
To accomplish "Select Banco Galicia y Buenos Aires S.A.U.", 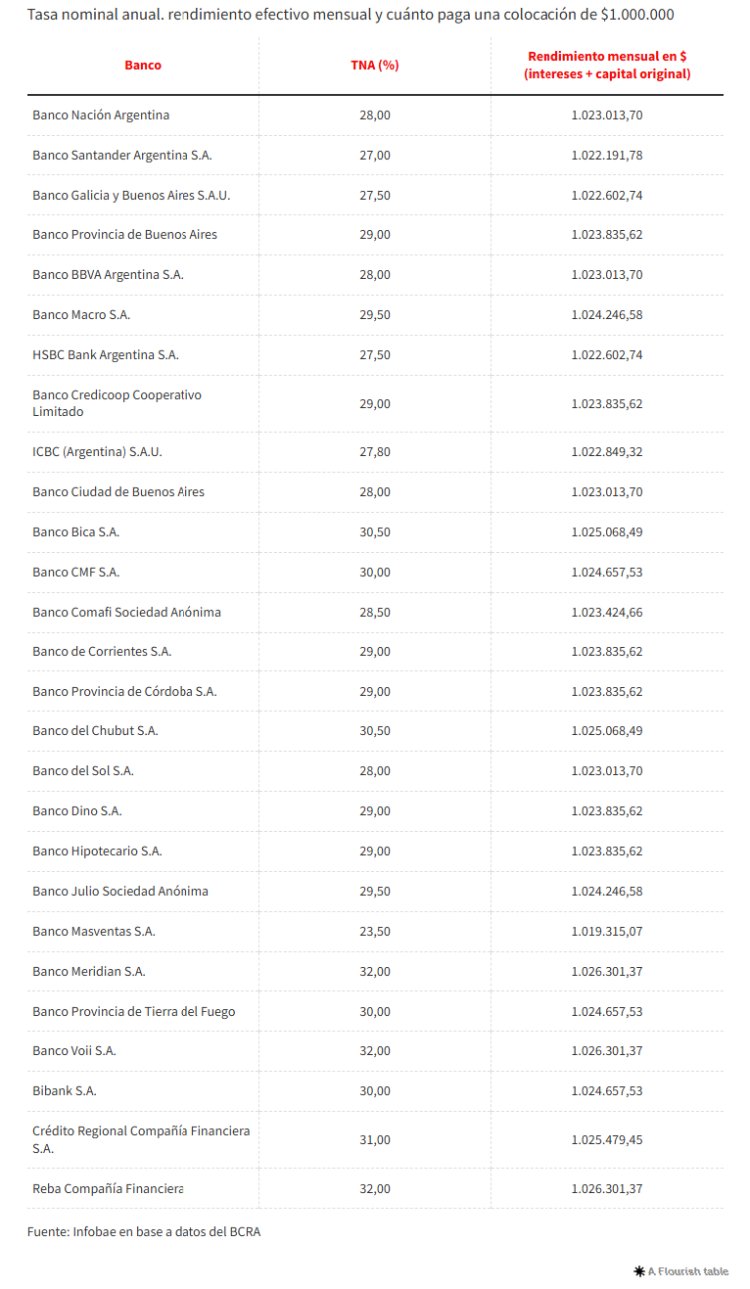I will 131,195.
